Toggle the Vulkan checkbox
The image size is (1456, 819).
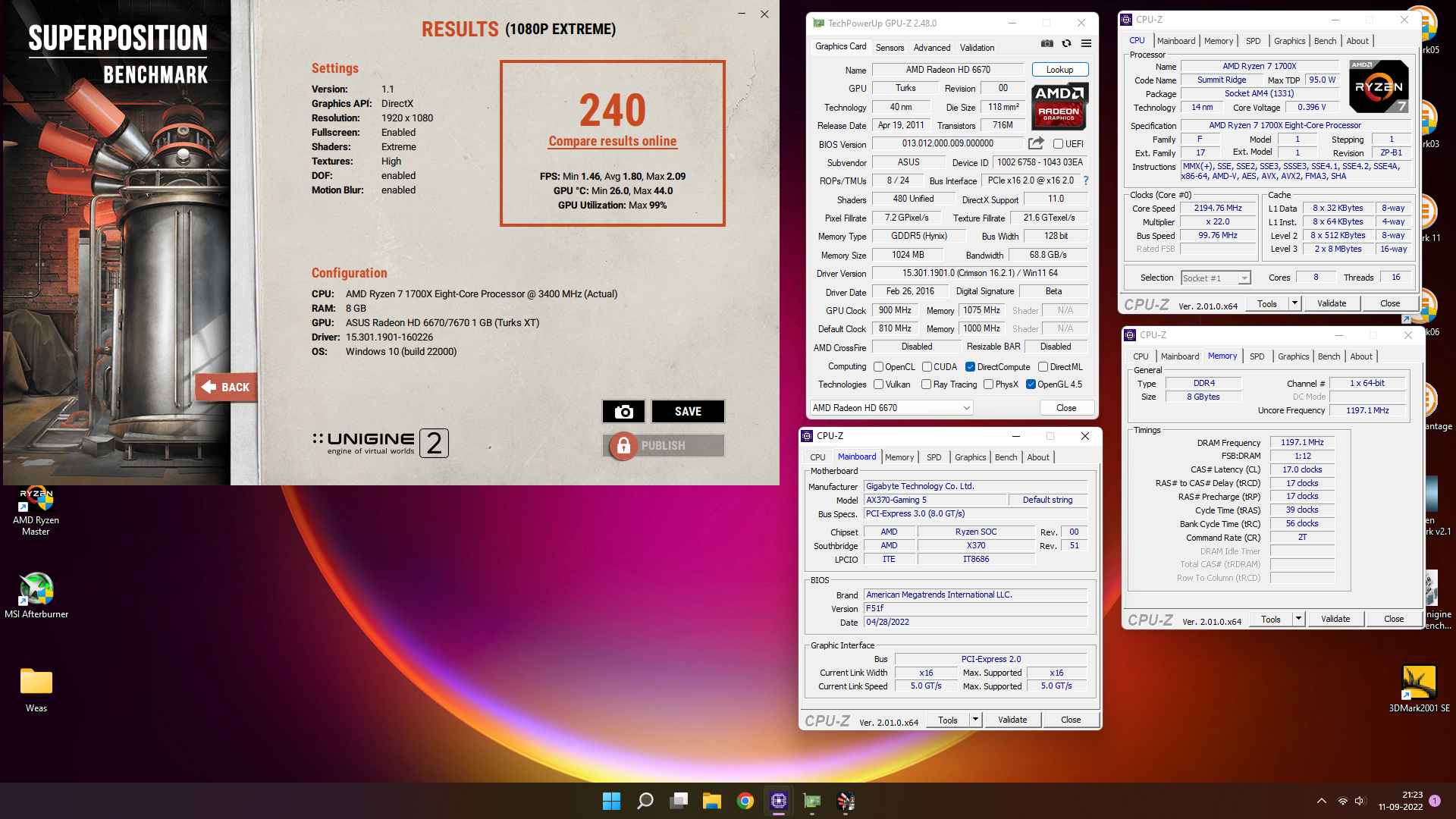pos(878,384)
